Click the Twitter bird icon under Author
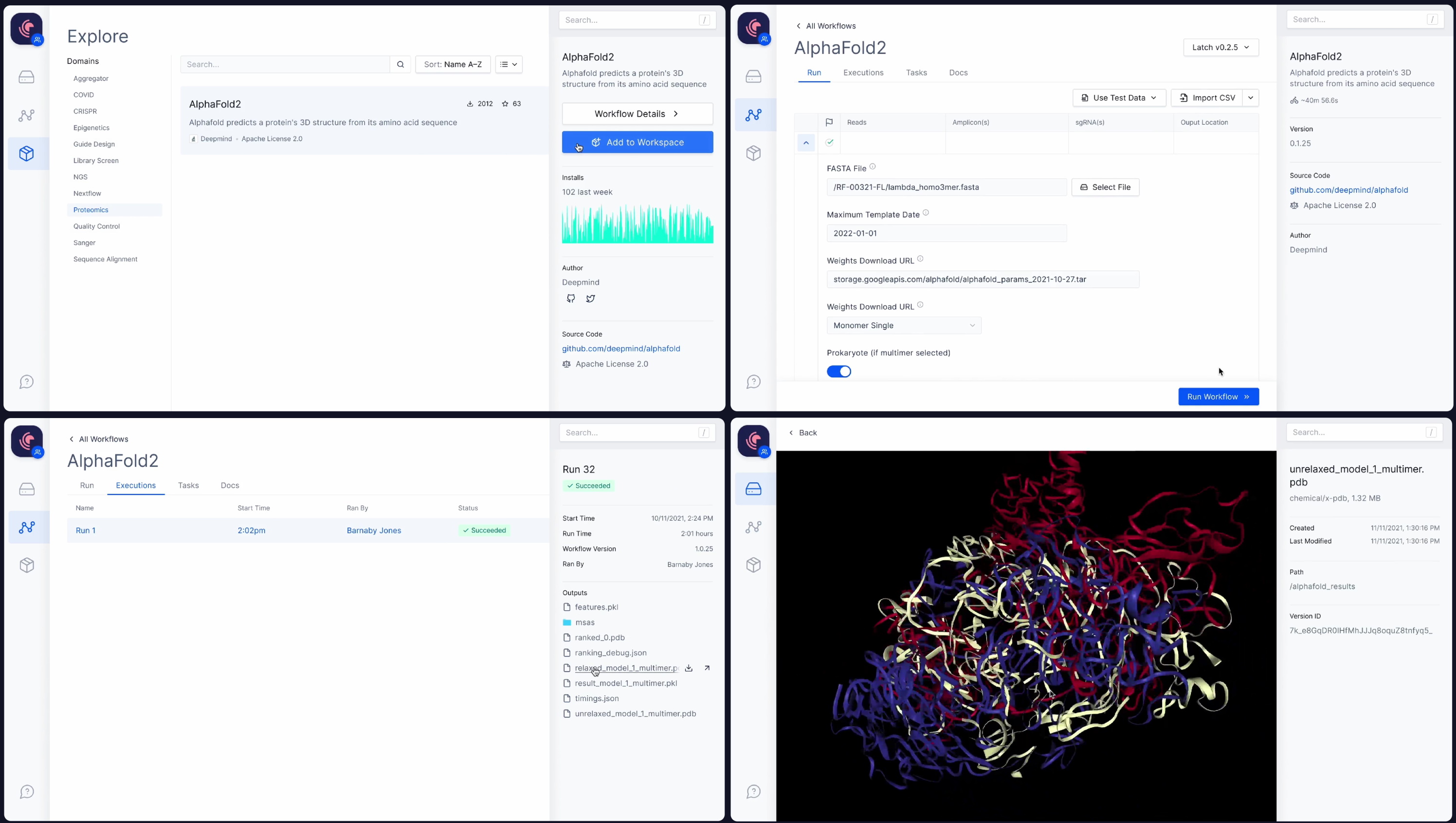Viewport: 1456px width, 823px height. tap(590, 298)
